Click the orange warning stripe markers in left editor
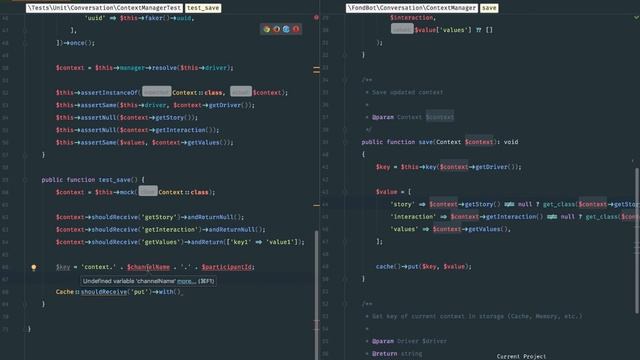 pyautogui.click(x=316, y=70)
